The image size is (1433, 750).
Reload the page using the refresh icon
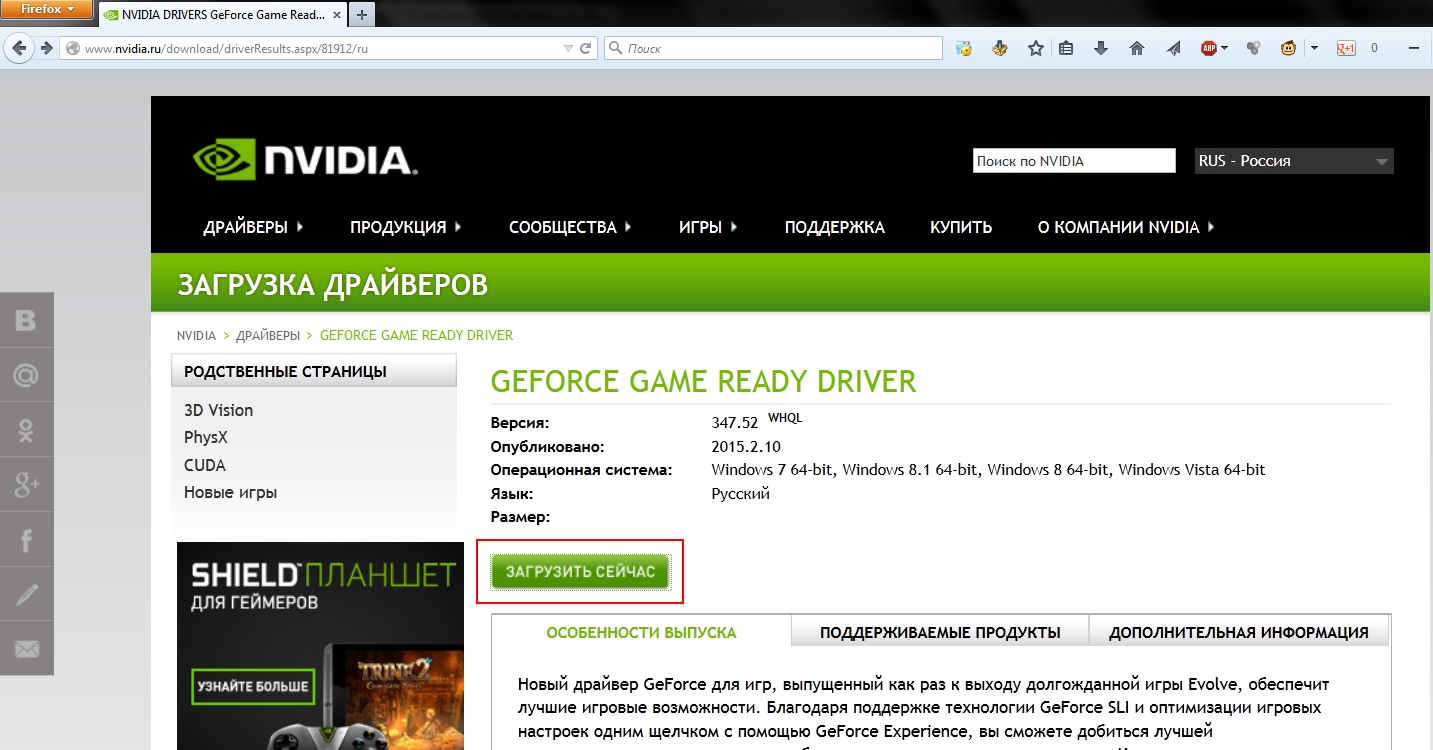(x=587, y=48)
